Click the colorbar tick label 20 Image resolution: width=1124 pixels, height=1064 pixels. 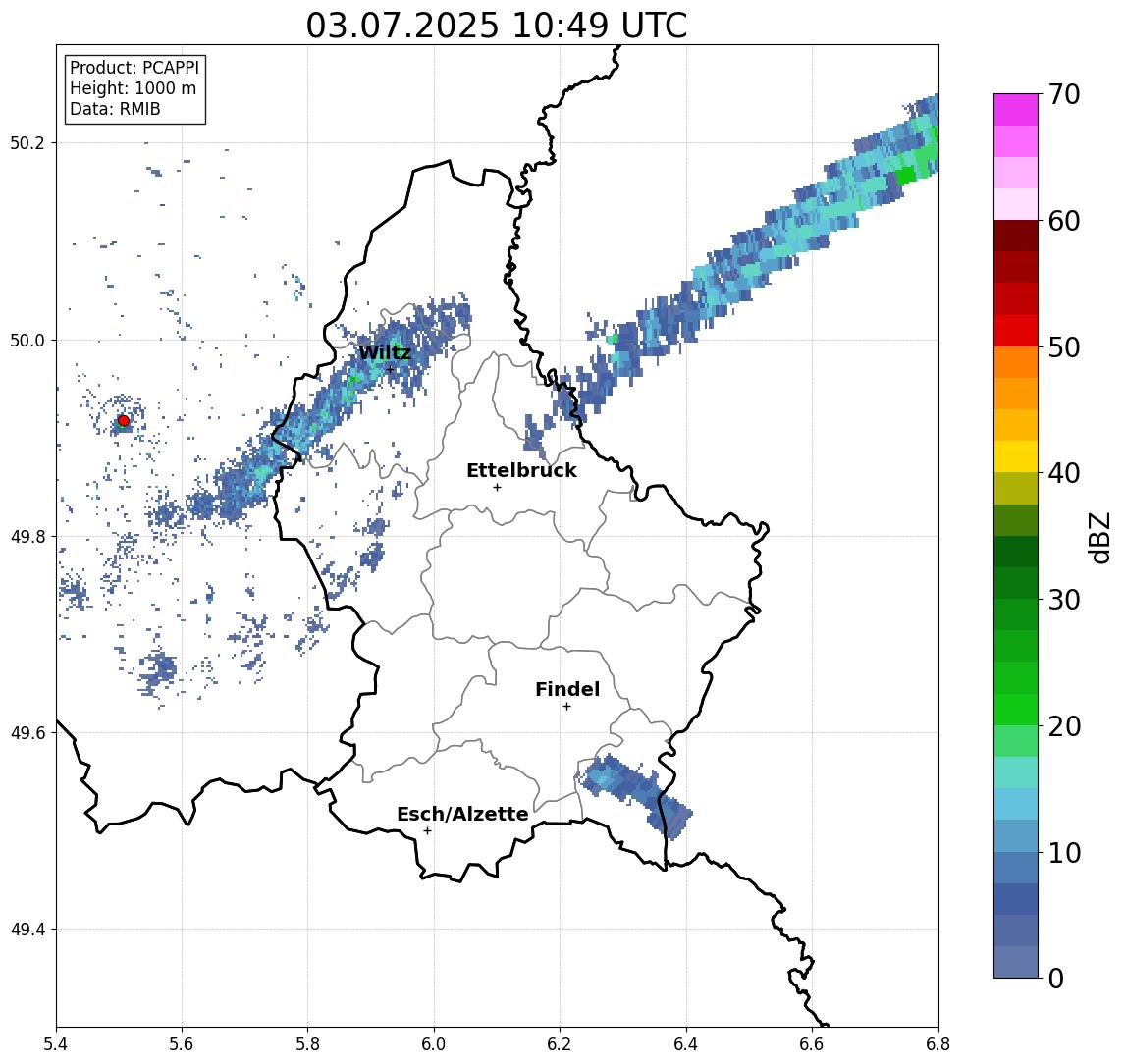point(1064,726)
